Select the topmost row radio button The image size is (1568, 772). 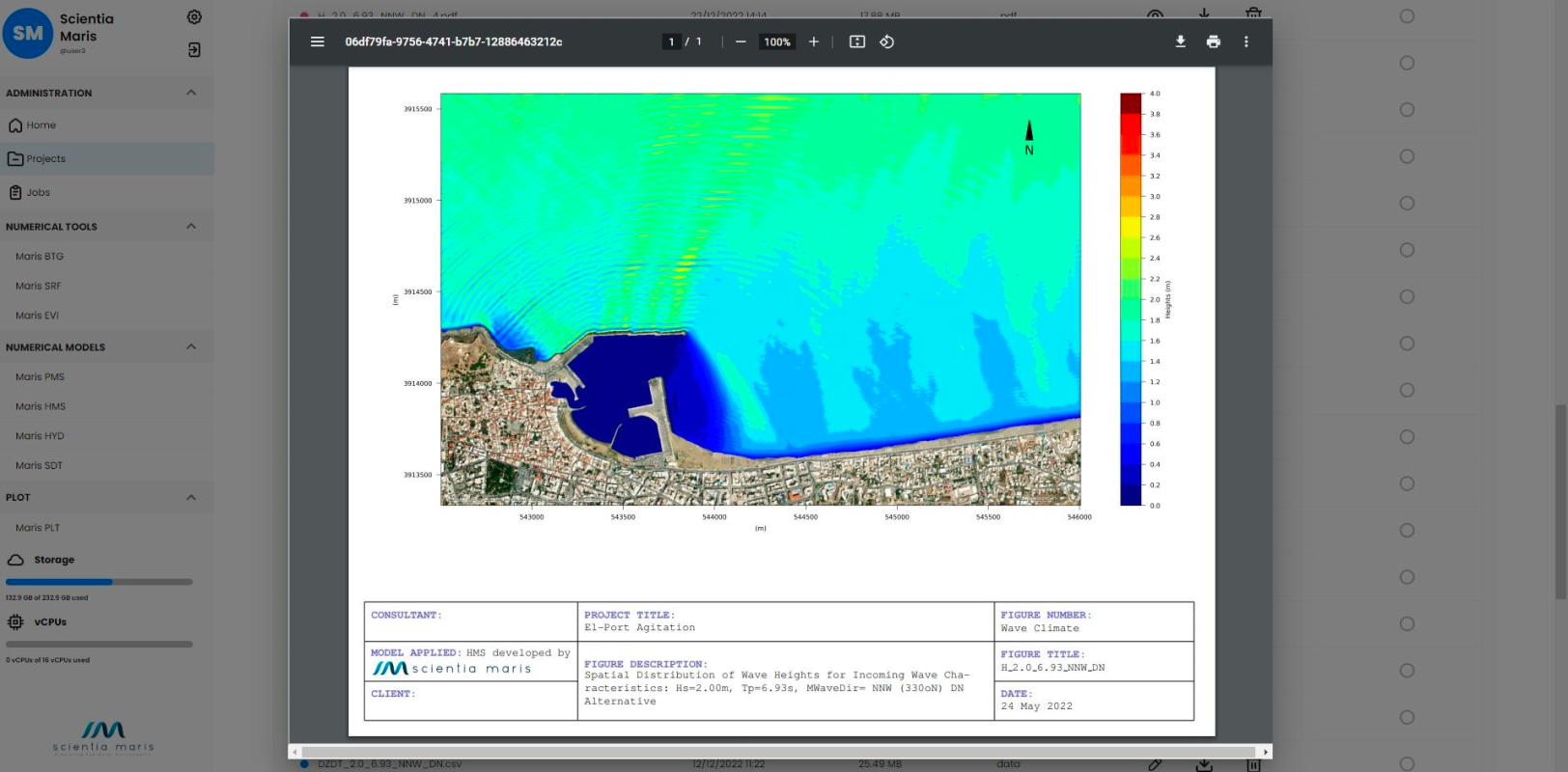tap(1407, 16)
